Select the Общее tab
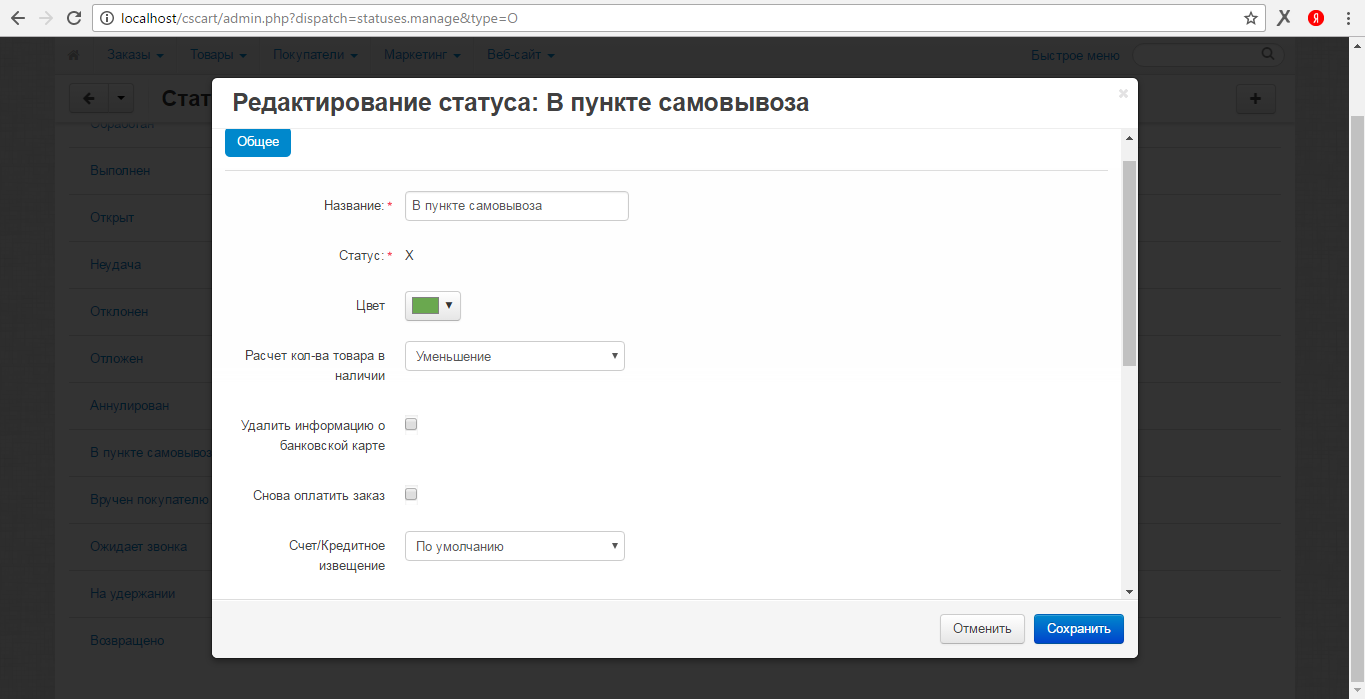The image size is (1365, 699). (258, 142)
